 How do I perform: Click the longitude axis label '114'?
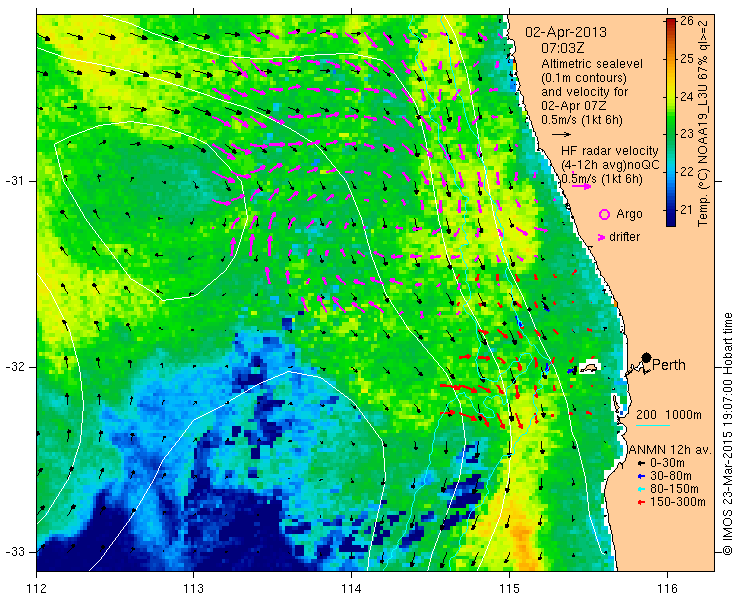point(352,589)
